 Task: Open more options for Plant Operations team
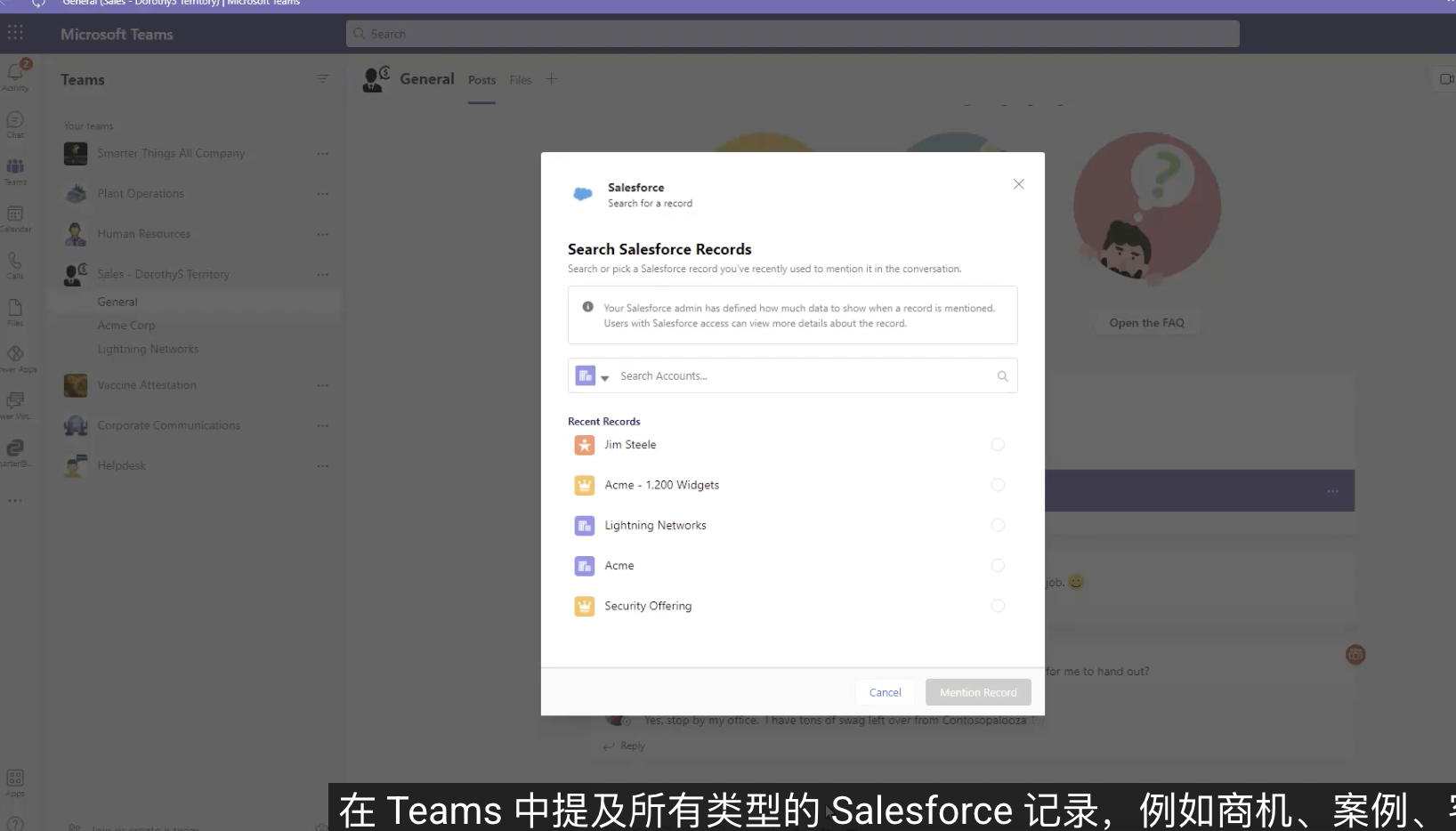tap(322, 194)
